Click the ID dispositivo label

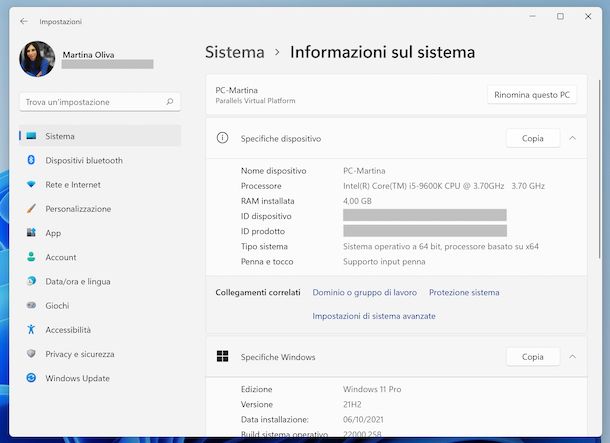(x=266, y=216)
